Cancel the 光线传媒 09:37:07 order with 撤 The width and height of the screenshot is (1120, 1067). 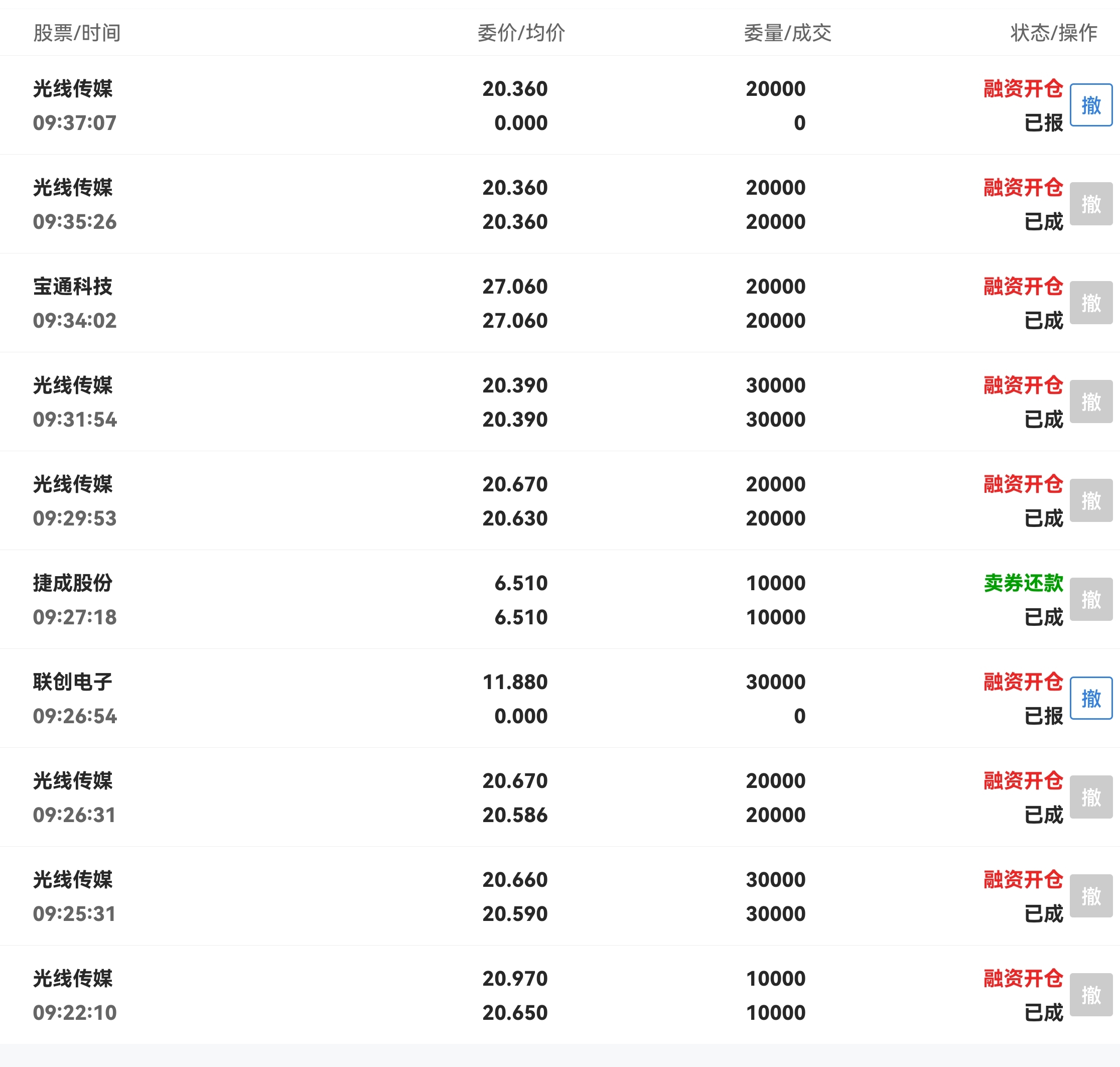pos(1091,105)
